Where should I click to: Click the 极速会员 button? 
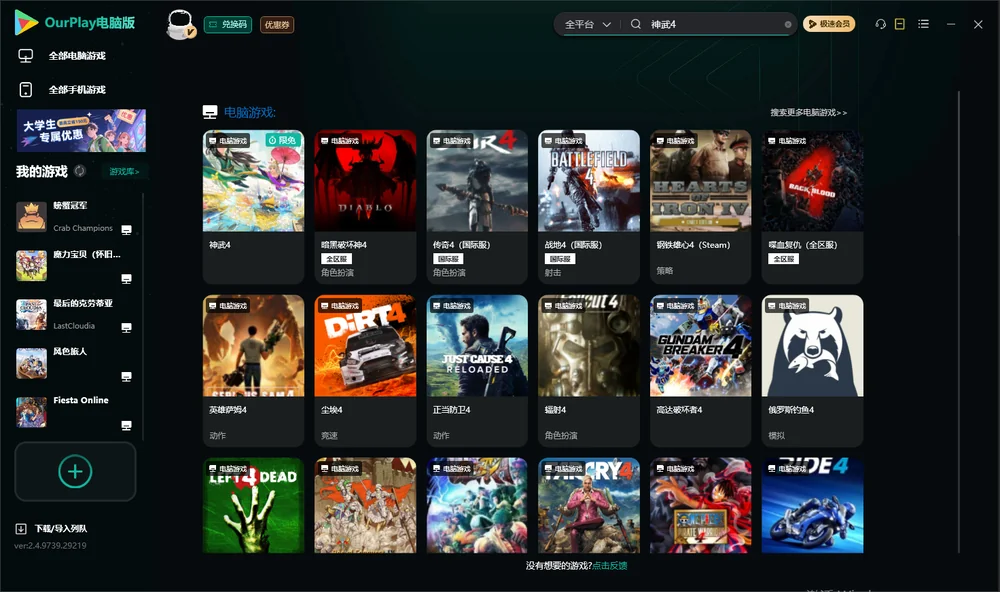click(x=828, y=24)
